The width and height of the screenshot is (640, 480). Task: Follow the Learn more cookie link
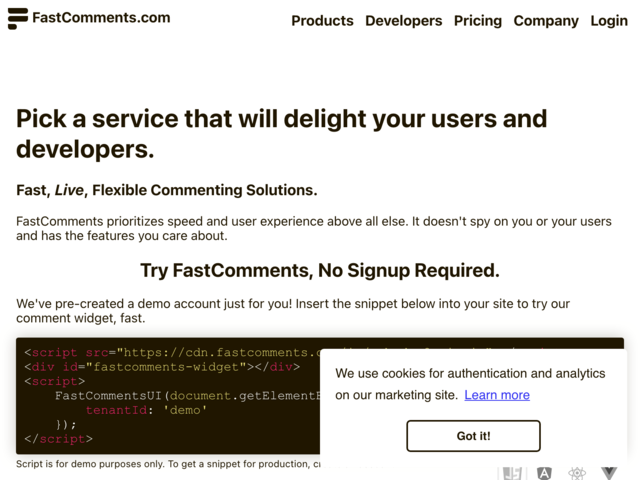[497, 395]
